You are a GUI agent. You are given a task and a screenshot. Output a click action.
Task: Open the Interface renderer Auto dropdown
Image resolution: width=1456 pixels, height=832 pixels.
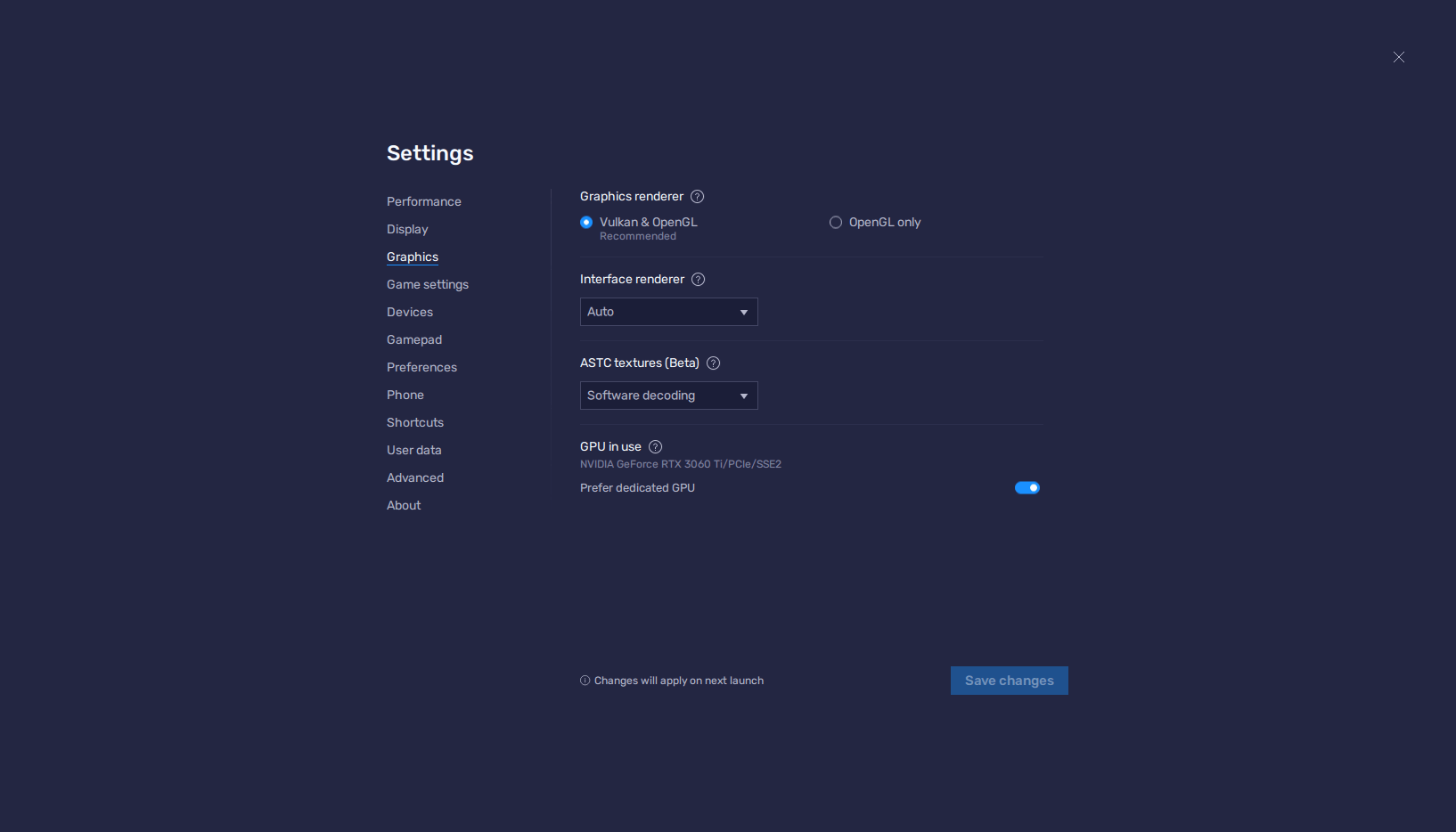tap(669, 312)
